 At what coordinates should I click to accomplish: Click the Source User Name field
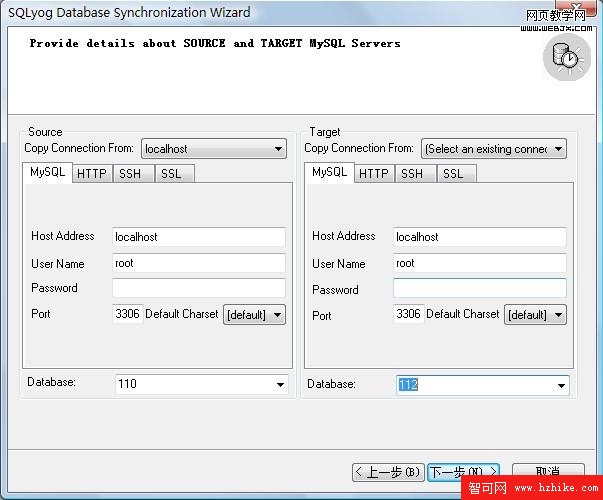pyautogui.click(x=199, y=263)
